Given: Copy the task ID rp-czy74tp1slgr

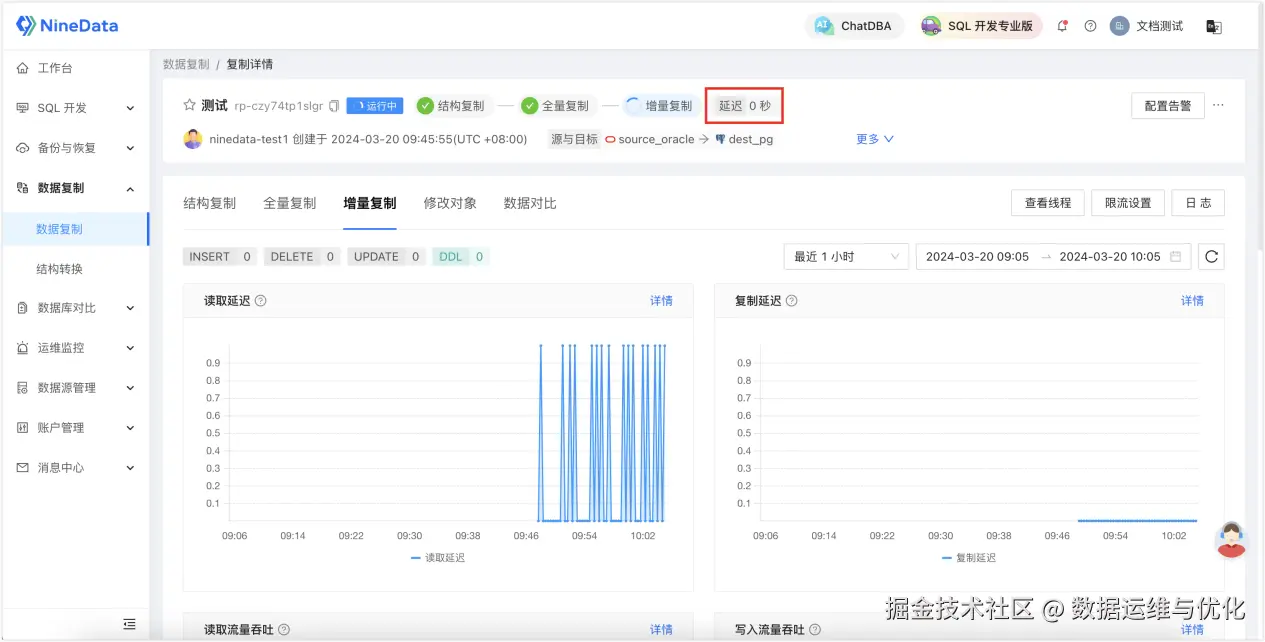Looking at the screenshot, I should pos(334,106).
